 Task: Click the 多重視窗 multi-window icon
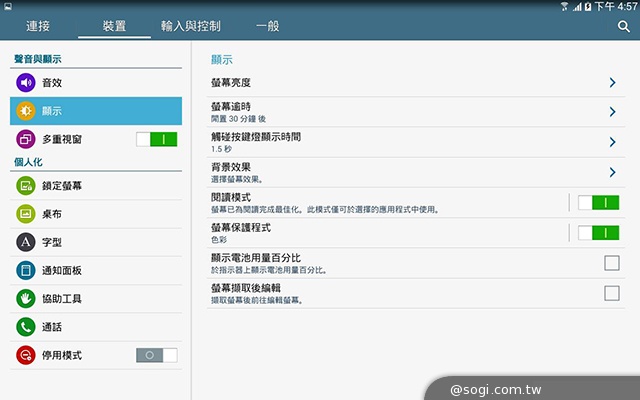click(x=26, y=140)
